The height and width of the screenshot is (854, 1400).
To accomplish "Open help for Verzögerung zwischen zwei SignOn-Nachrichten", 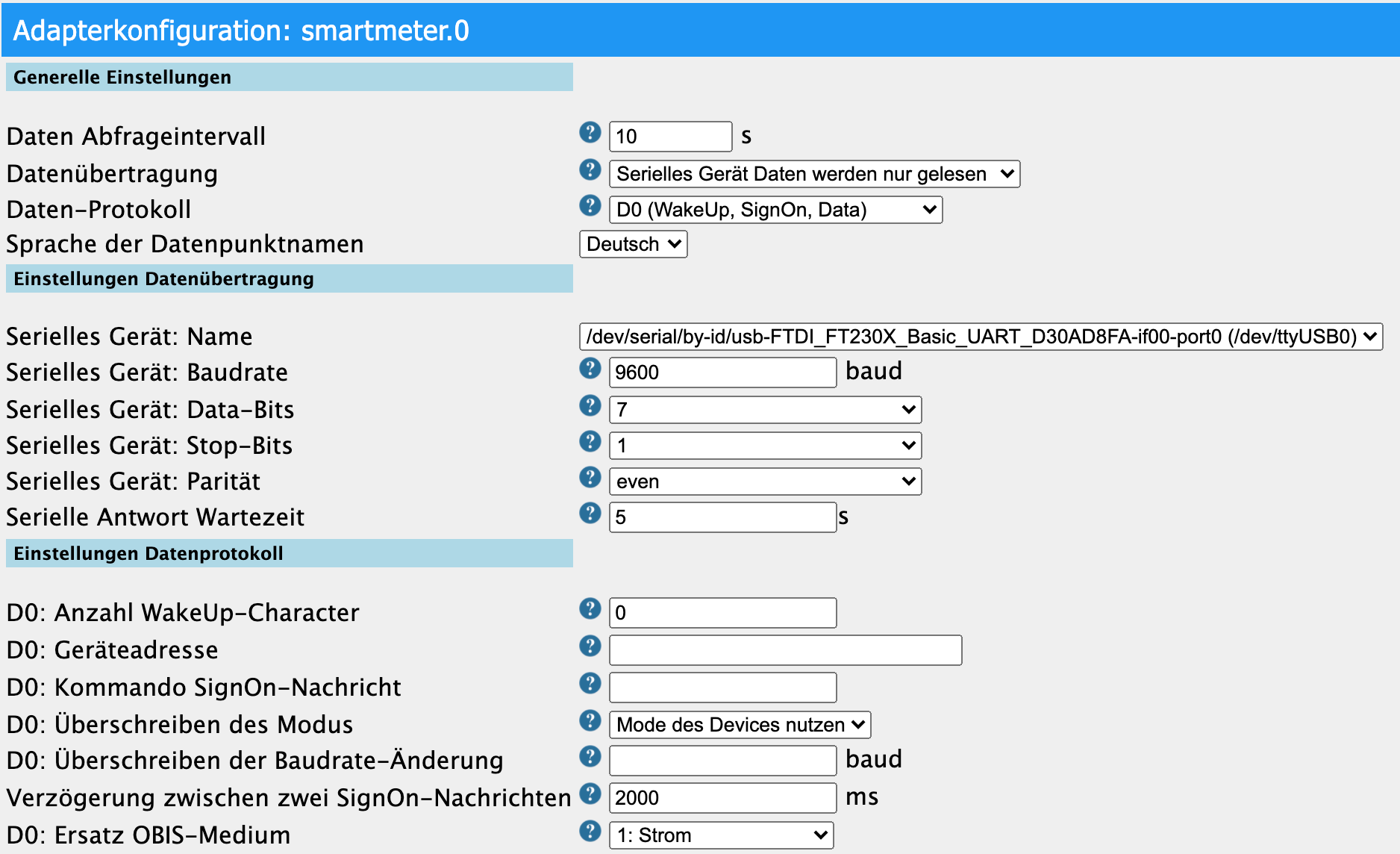I will point(590,794).
